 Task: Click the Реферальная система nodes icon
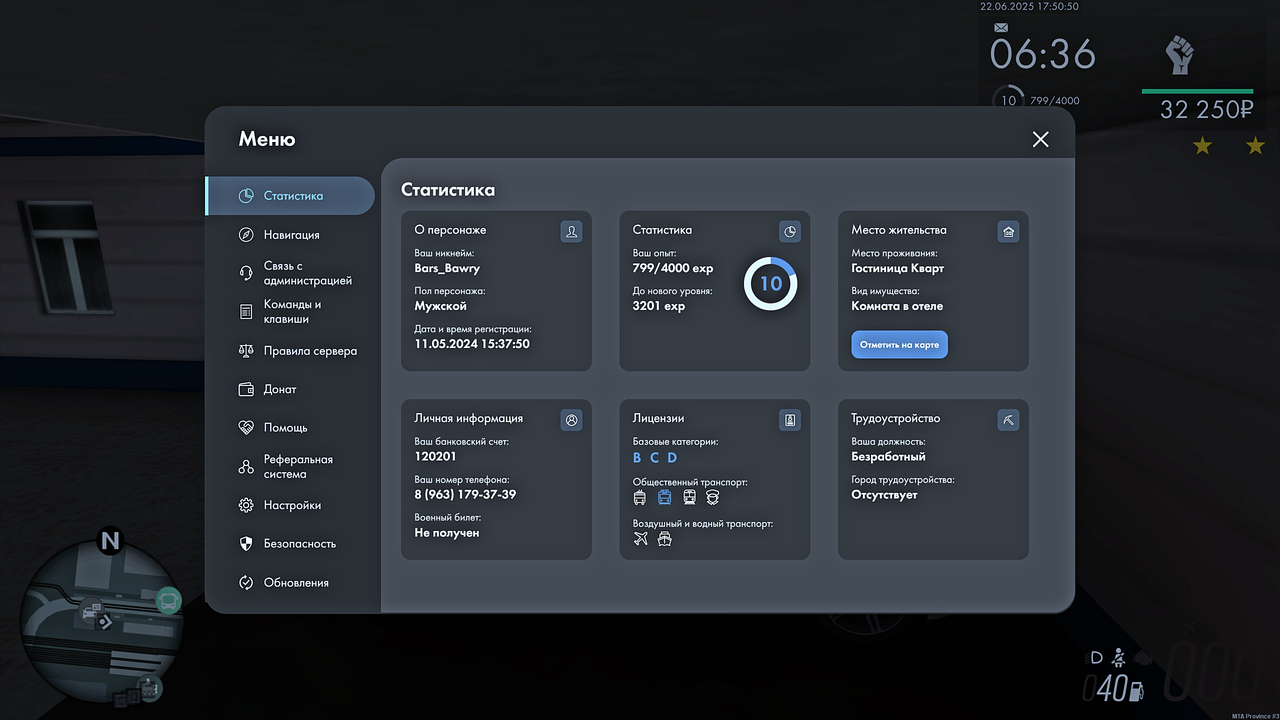[x=246, y=467]
